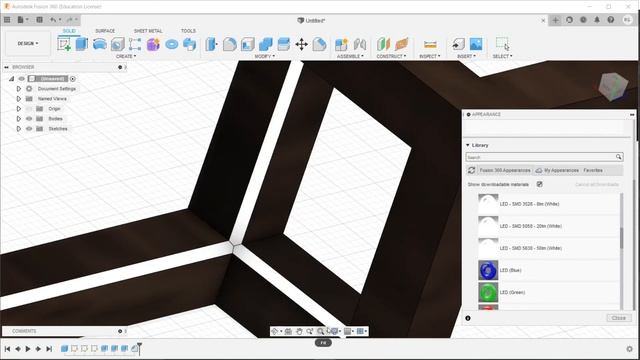Viewport: 640px width, 360px height.
Task: Open the notifications bell
Action: [597, 20]
